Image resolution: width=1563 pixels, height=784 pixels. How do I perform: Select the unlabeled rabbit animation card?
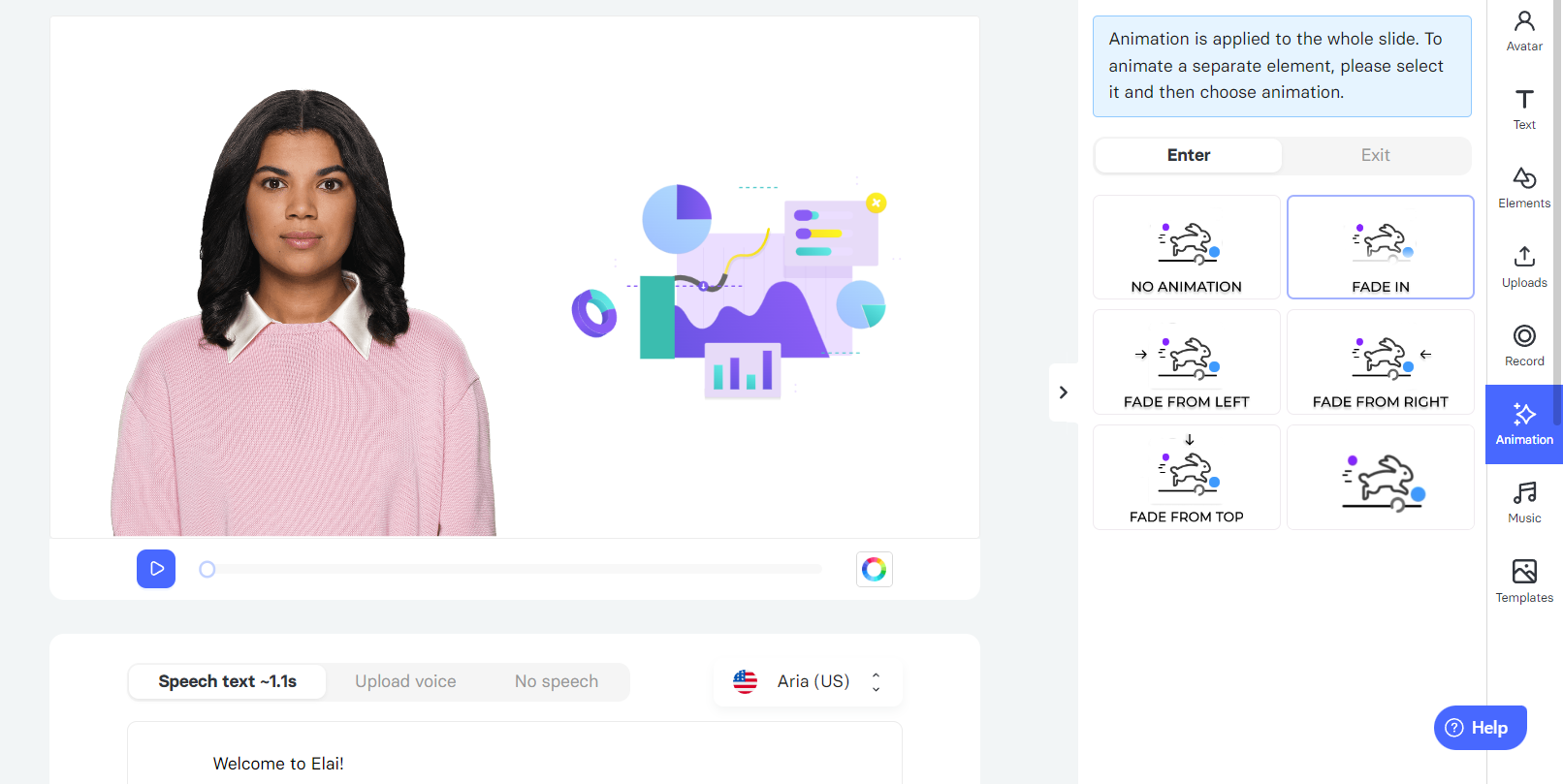(x=1381, y=478)
